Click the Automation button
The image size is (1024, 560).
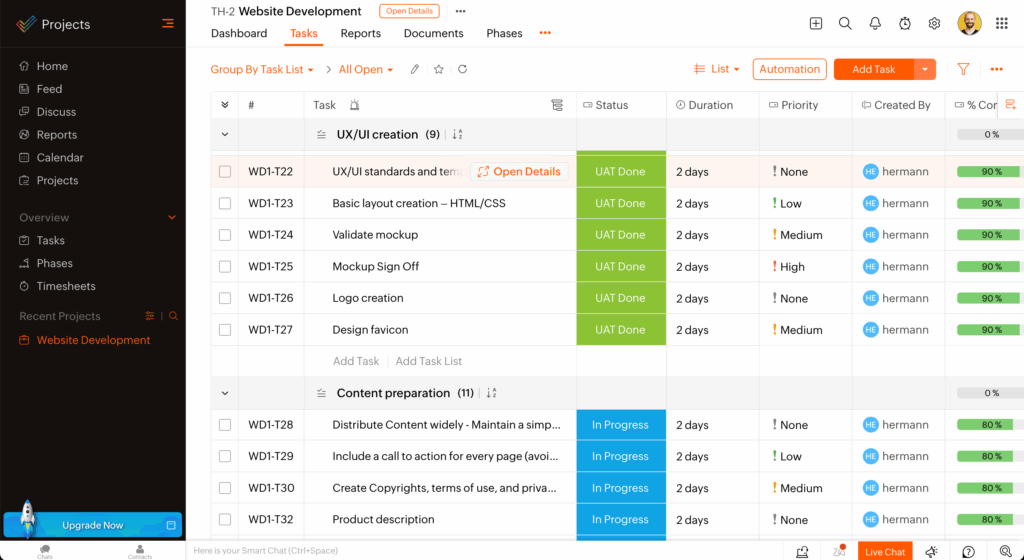coord(790,69)
